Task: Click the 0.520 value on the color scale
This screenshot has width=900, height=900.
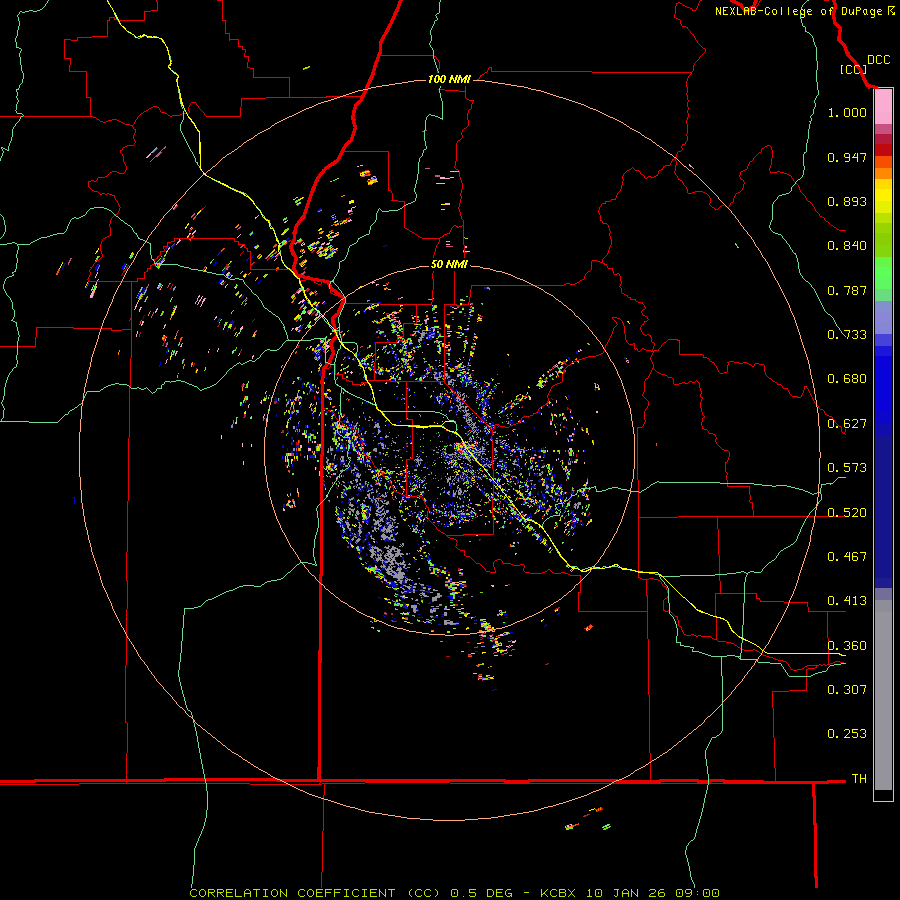Action: [x=847, y=513]
